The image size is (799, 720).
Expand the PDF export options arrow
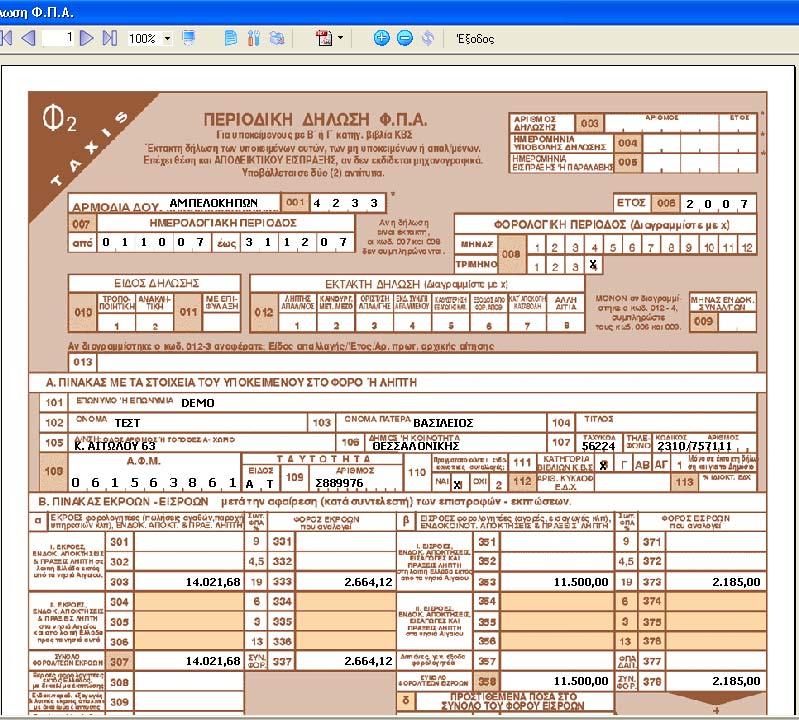coord(340,38)
